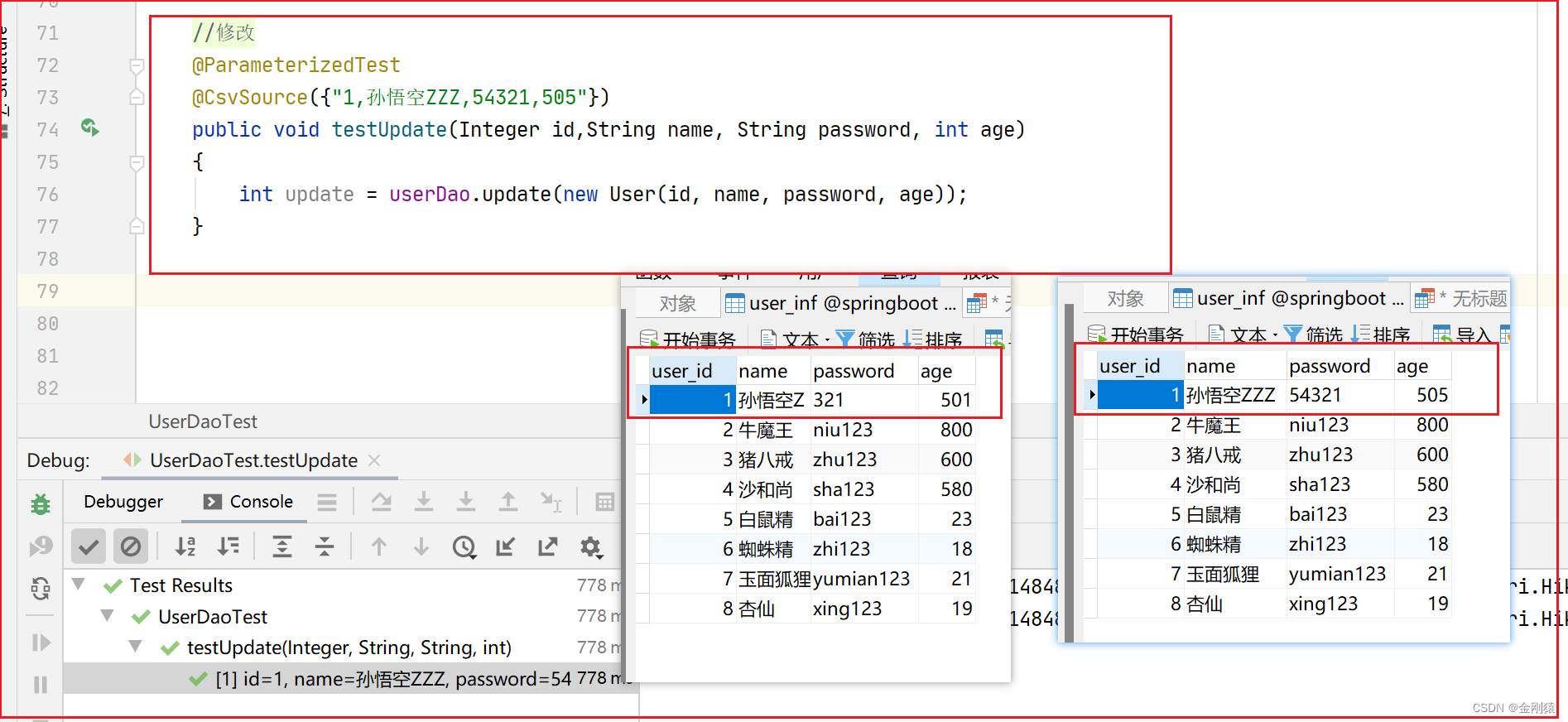Screen dimensions: 1568x722
Task: Toggle show ignored tests button
Action: coord(131,546)
